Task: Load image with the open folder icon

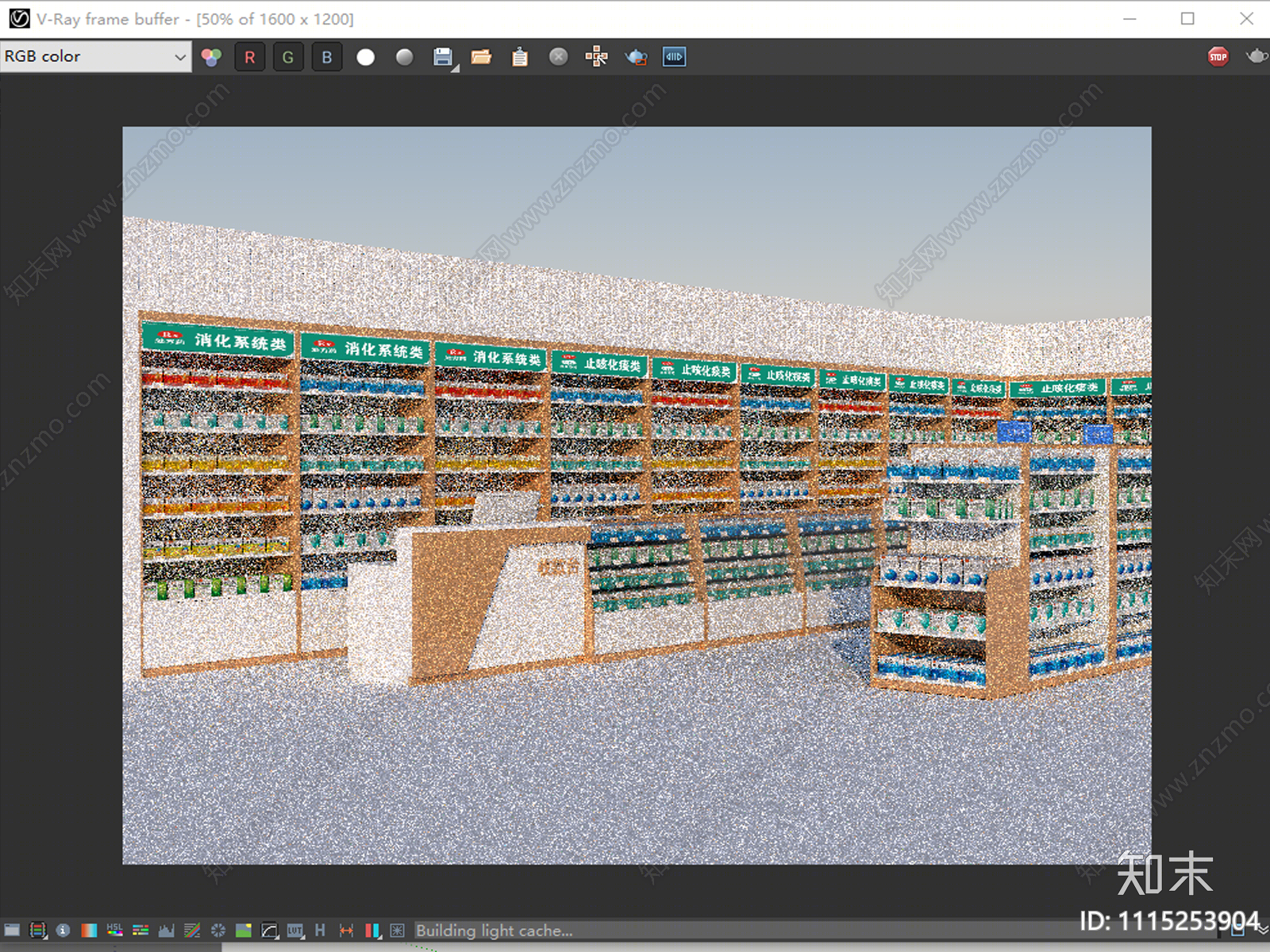Action: tap(481, 57)
